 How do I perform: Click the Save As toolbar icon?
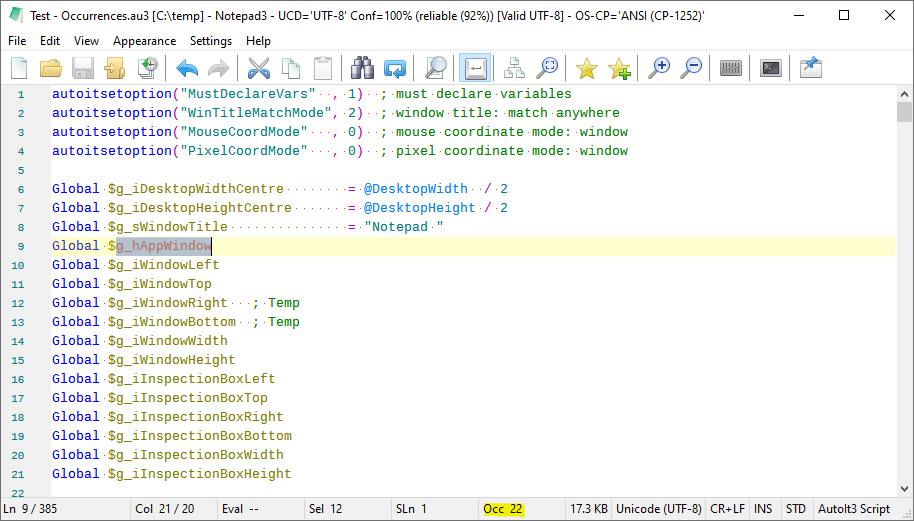[114, 68]
